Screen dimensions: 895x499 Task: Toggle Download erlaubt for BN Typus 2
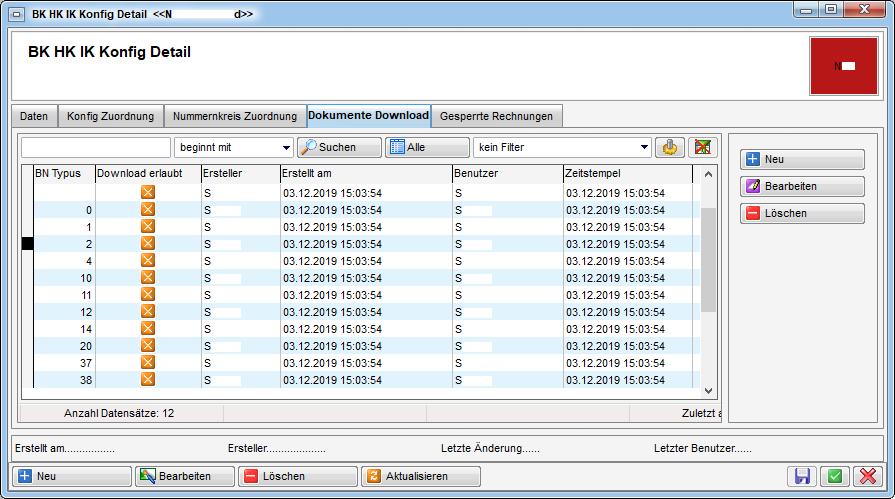click(148, 243)
